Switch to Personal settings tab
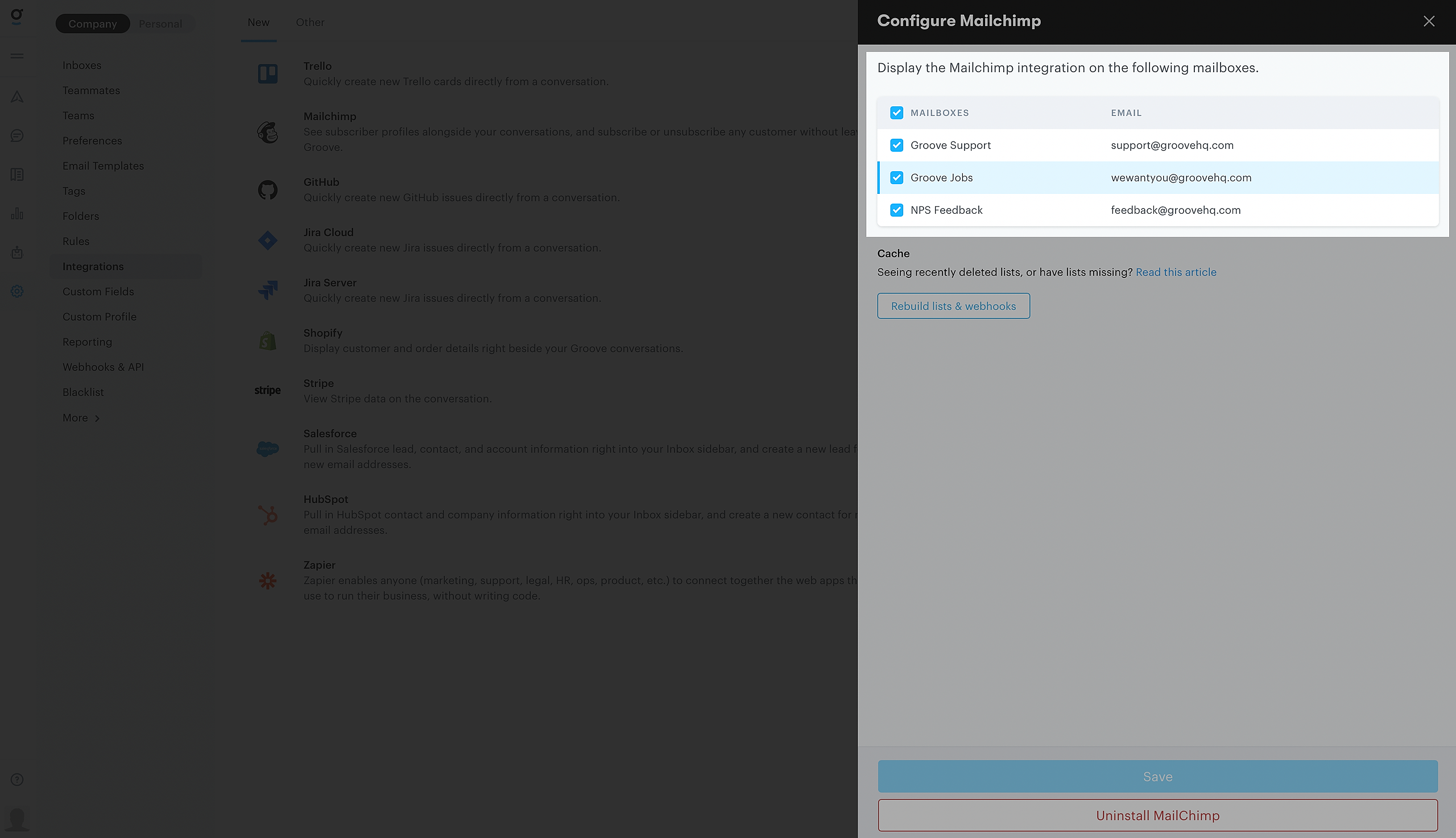This screenshot has height=838, width=1456. (160, 24)
